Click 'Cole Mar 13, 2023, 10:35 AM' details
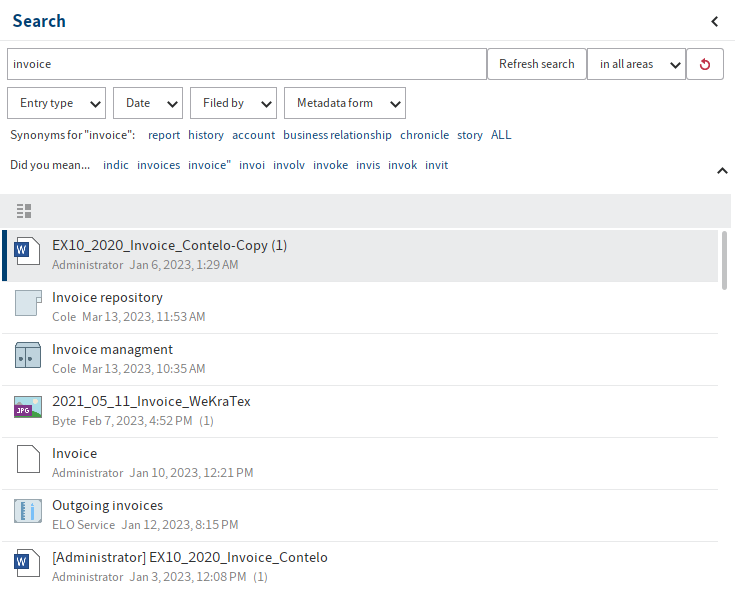This screenshot has height=590, width=735. pos(128,369)
